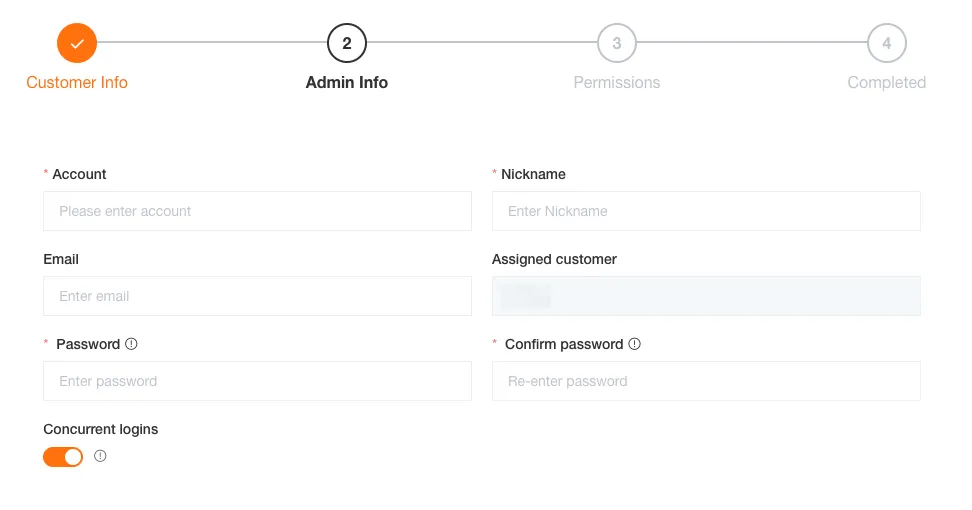972x510 pixels.
Task: Click the Assigned customer field
Action: [706, 296]
